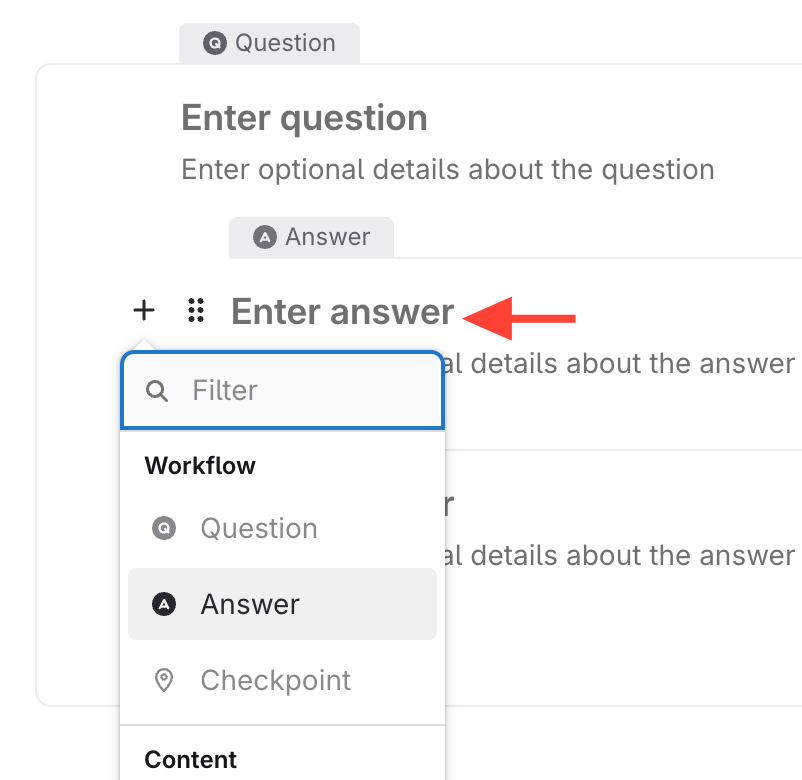Click the Content section header in menu
Viewport: 802px width, 780px height.
[191, 759]
